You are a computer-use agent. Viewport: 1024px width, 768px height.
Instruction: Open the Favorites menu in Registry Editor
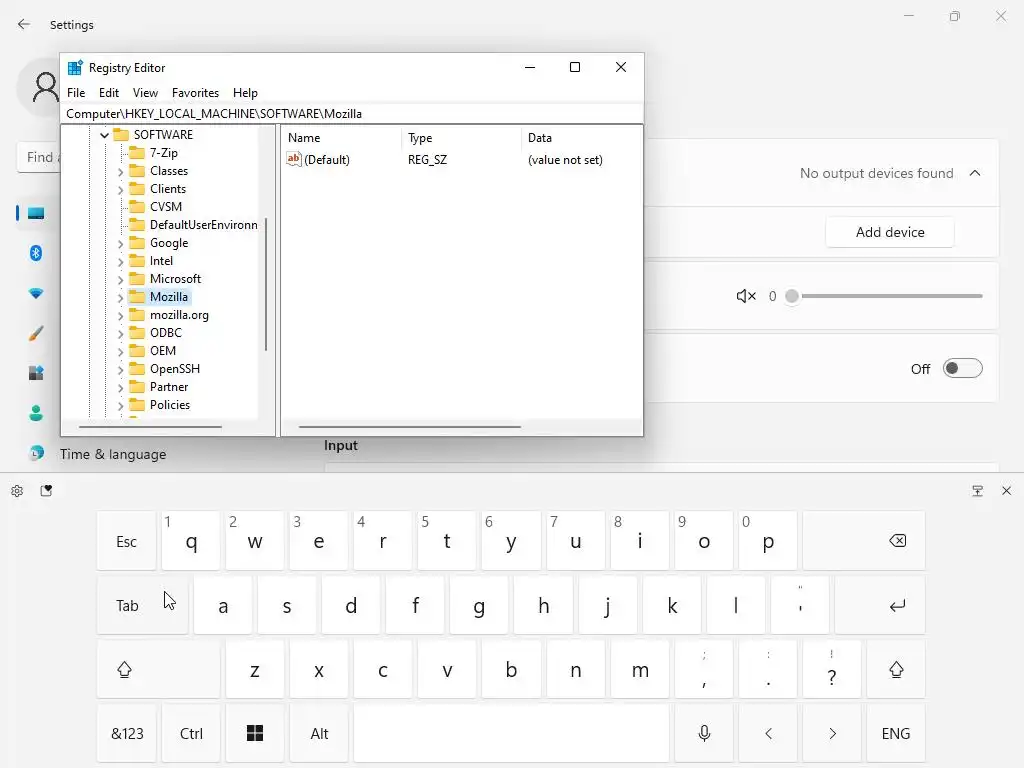(195, 93)
